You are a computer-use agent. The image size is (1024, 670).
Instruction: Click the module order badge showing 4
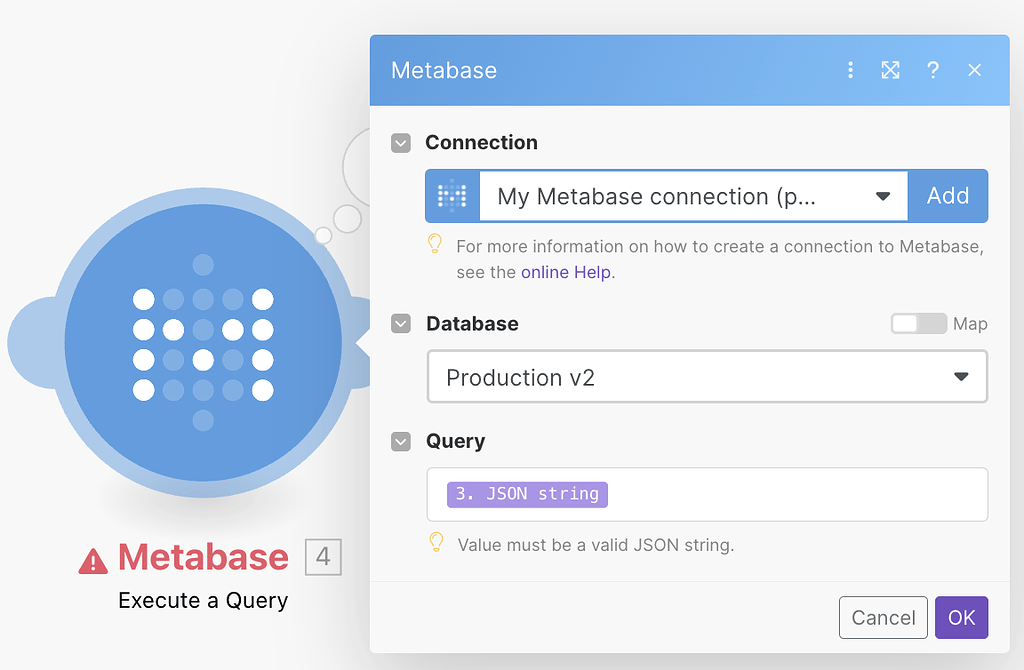(322, 558)
